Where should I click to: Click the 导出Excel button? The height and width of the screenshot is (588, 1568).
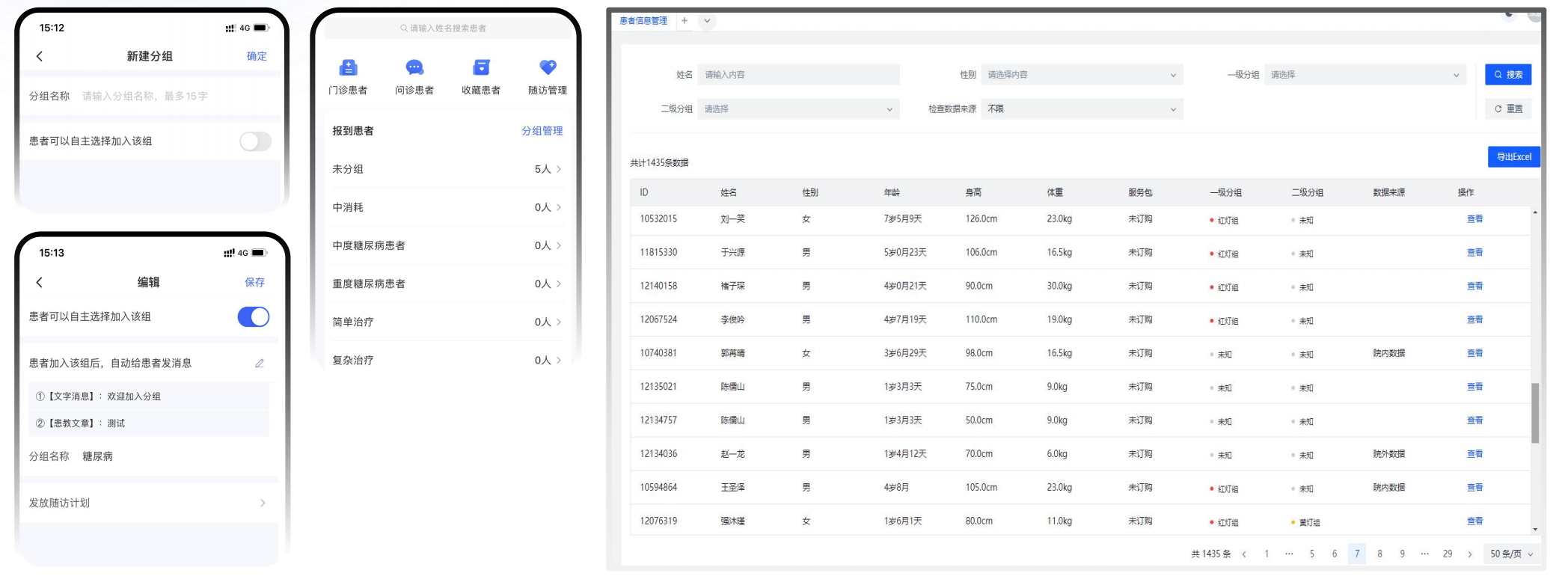1513,157
